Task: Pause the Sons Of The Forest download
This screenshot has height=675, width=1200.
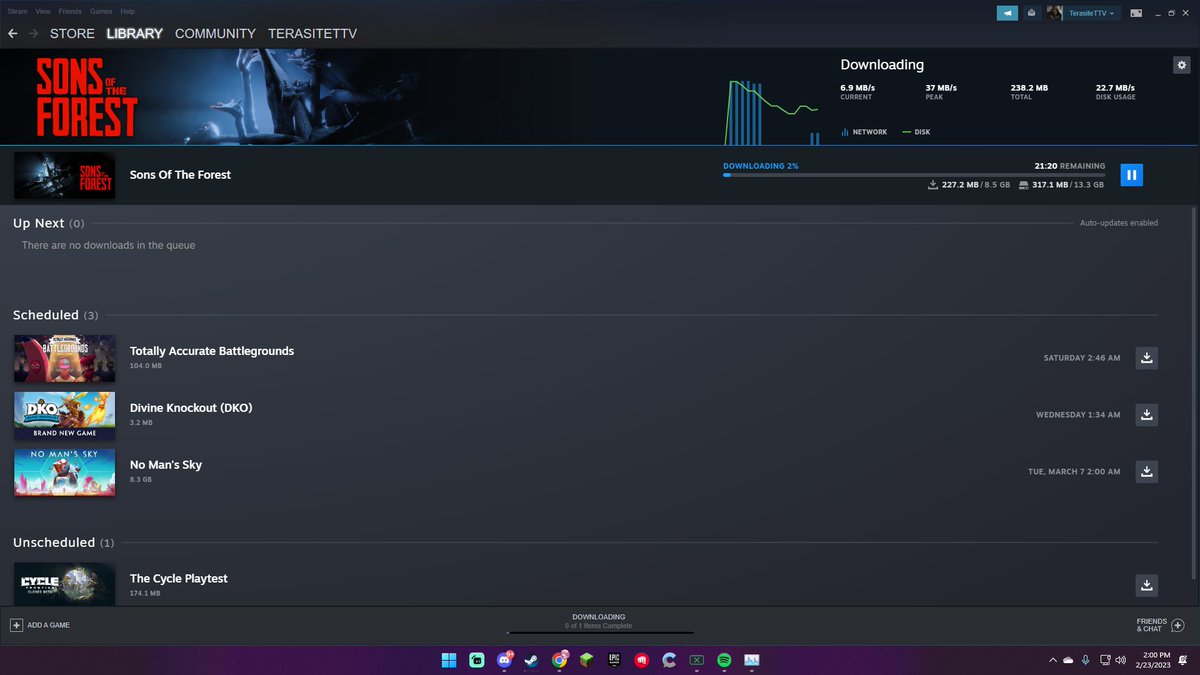Action: point(1131,175)
